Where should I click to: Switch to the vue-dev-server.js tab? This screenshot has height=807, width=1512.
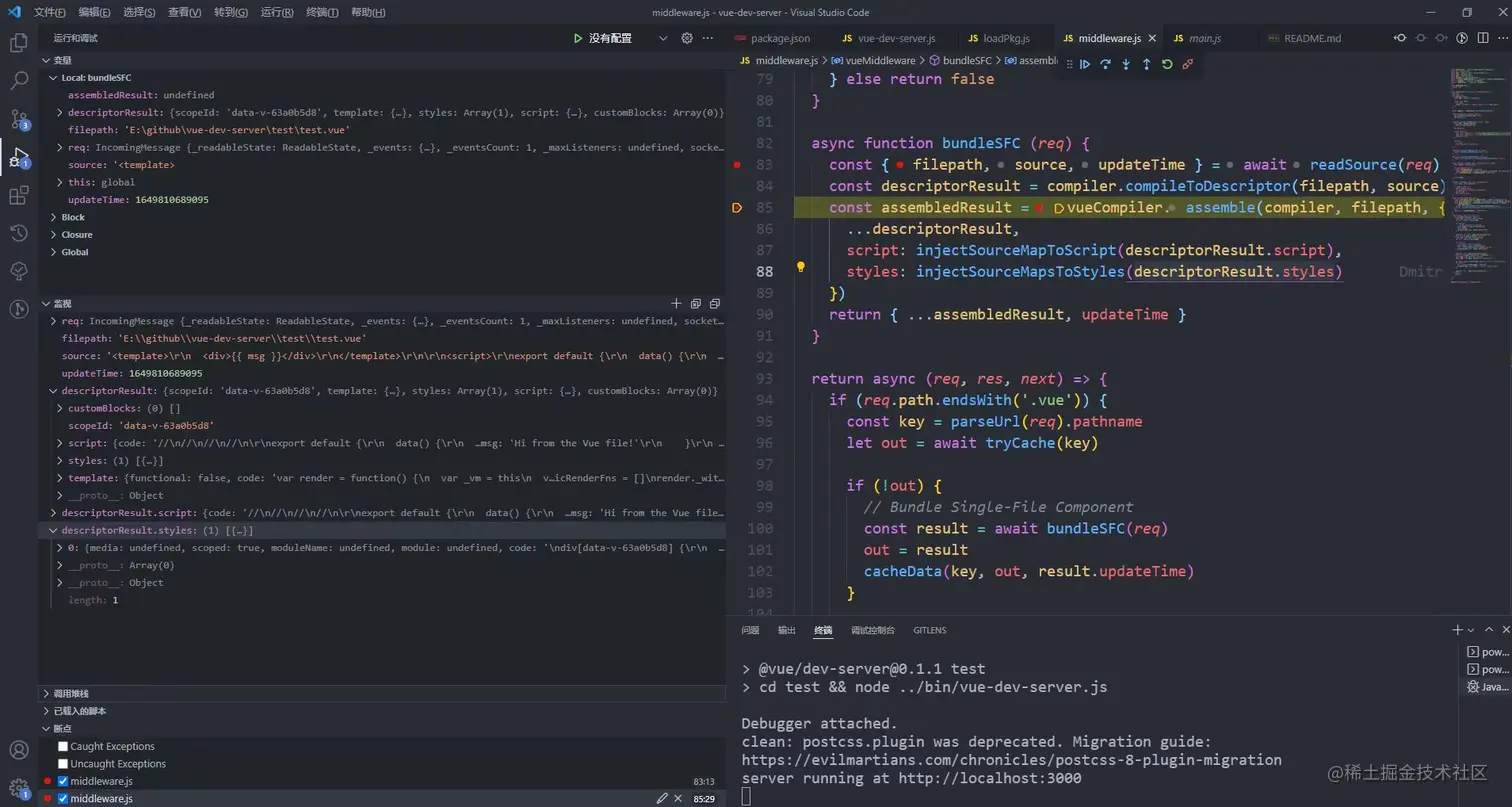point(887,38)
